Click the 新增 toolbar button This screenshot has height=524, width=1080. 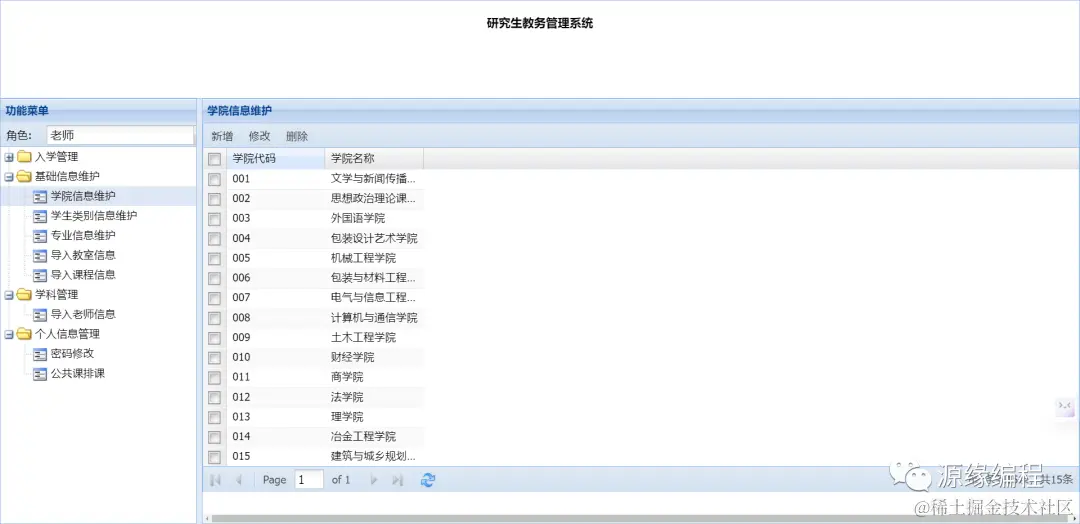click(222, 136)
